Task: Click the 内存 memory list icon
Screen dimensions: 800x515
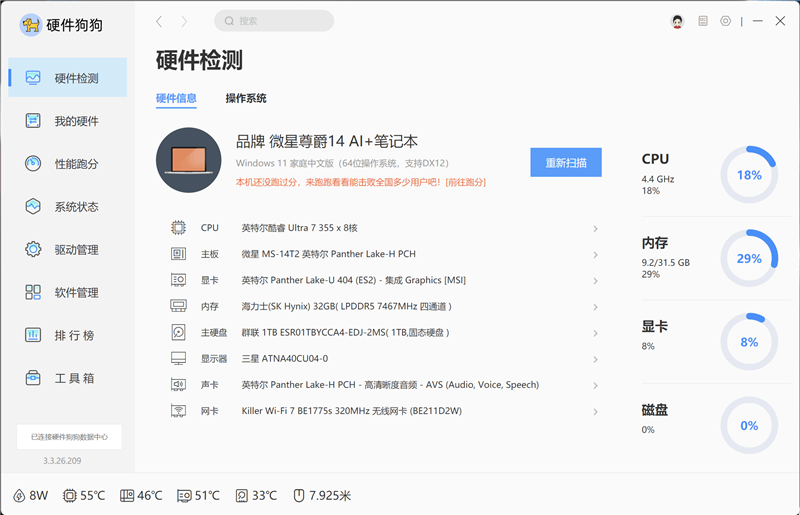Action: pyautogui.click(x=178, y=306)
